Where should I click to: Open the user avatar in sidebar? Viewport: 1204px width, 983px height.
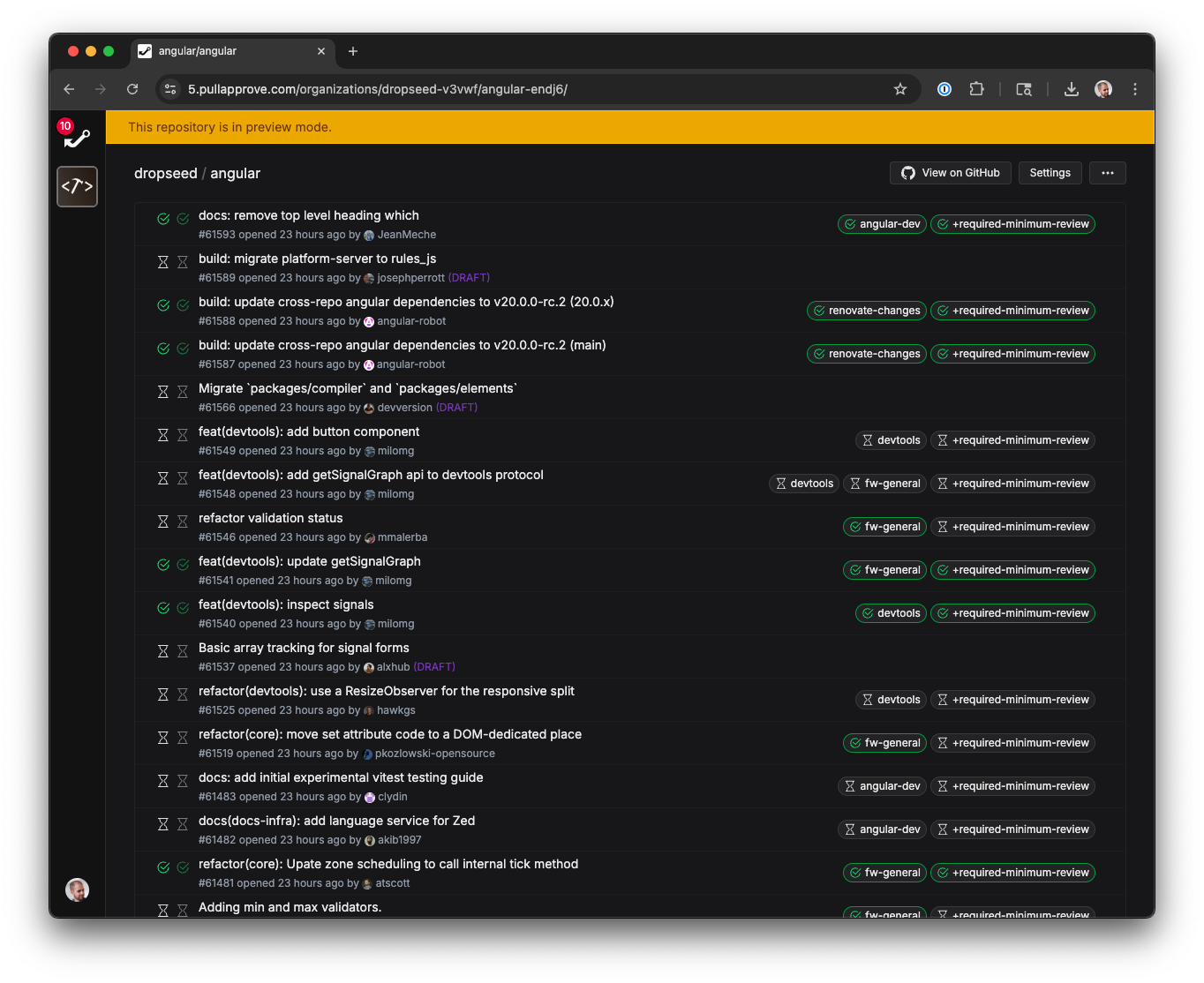click(x=77, y=889)
